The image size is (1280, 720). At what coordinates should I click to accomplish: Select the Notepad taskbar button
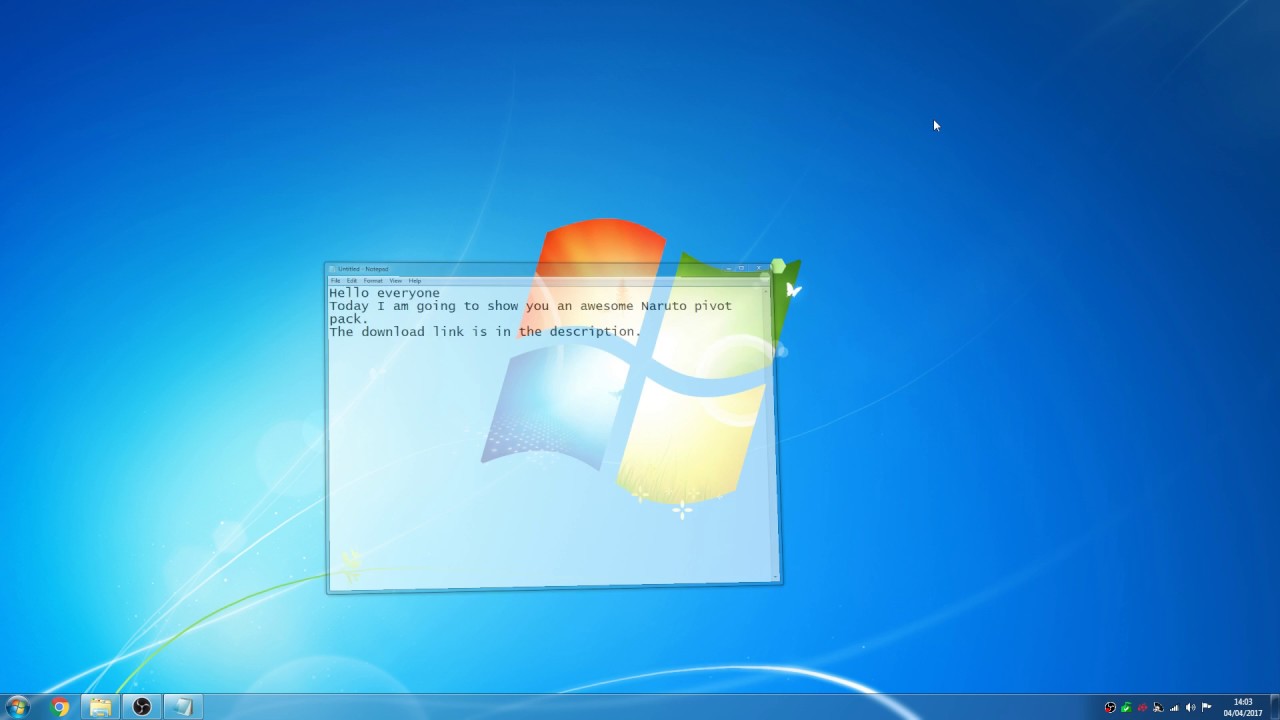tap(183, 707)
